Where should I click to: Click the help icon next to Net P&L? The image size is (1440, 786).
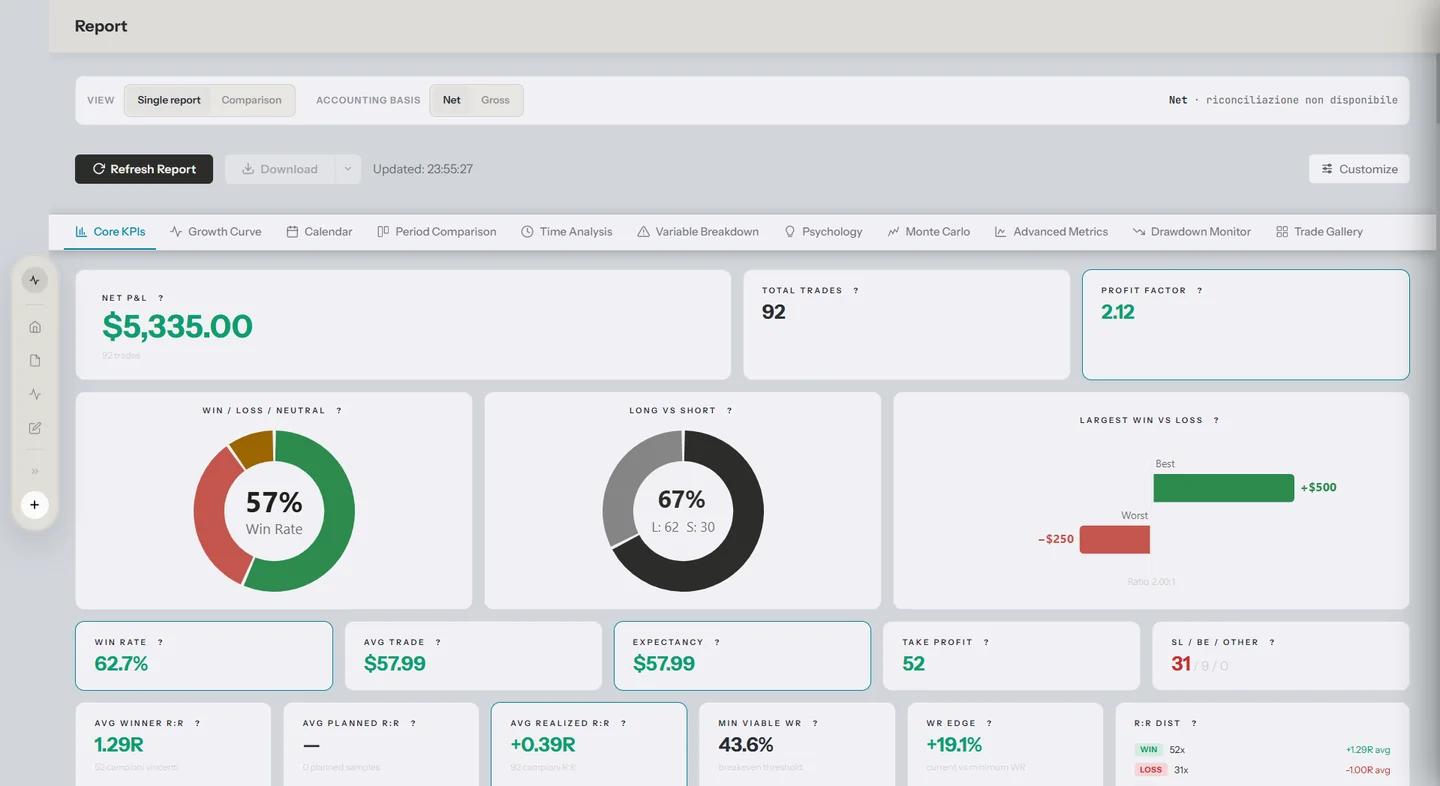coord(161,298)
